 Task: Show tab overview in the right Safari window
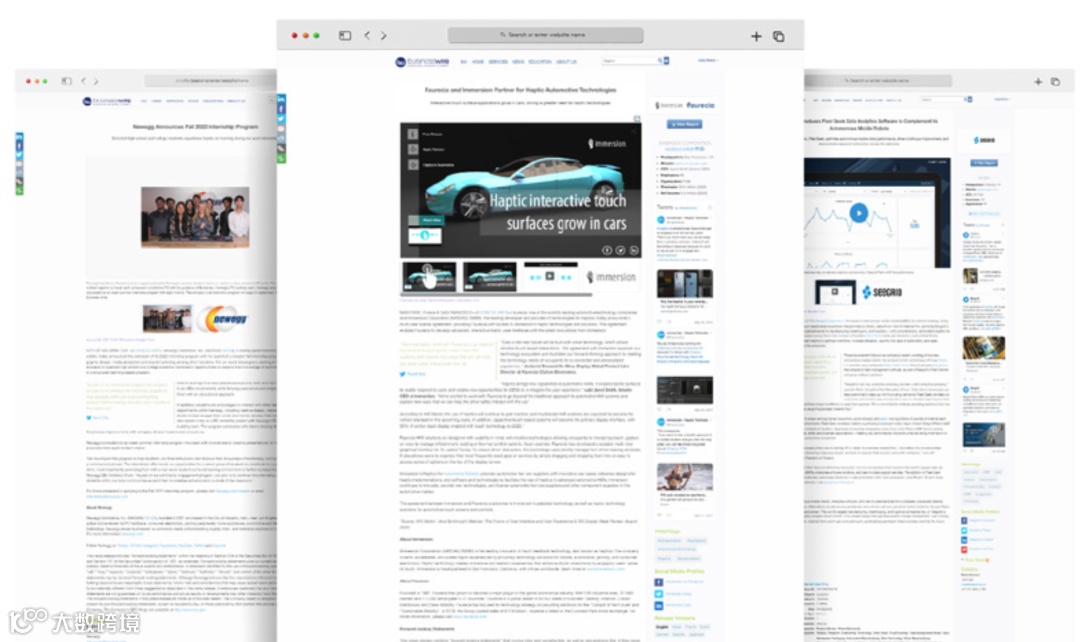click(1055, 81)
